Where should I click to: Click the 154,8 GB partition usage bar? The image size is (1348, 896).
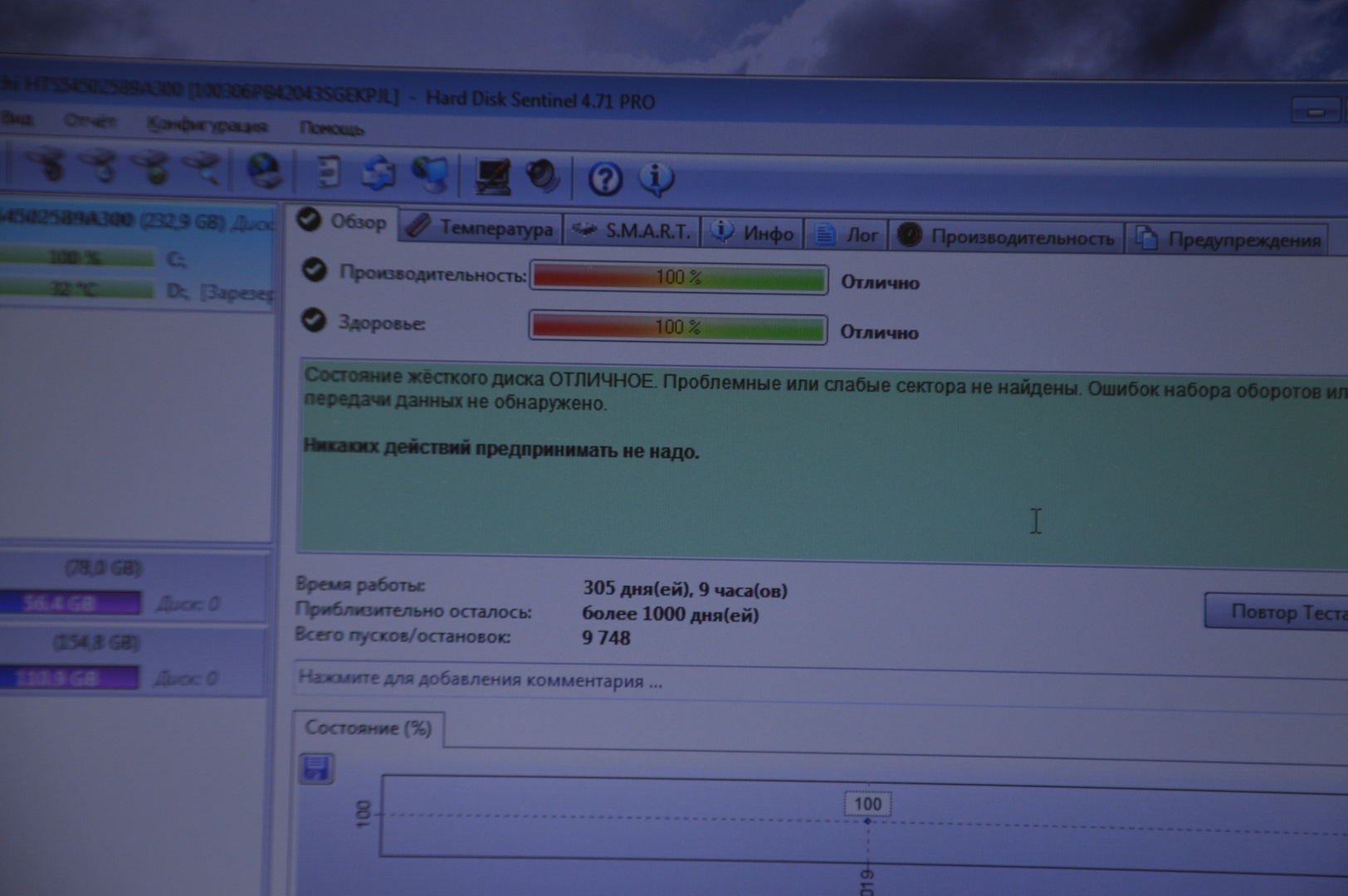70,678
